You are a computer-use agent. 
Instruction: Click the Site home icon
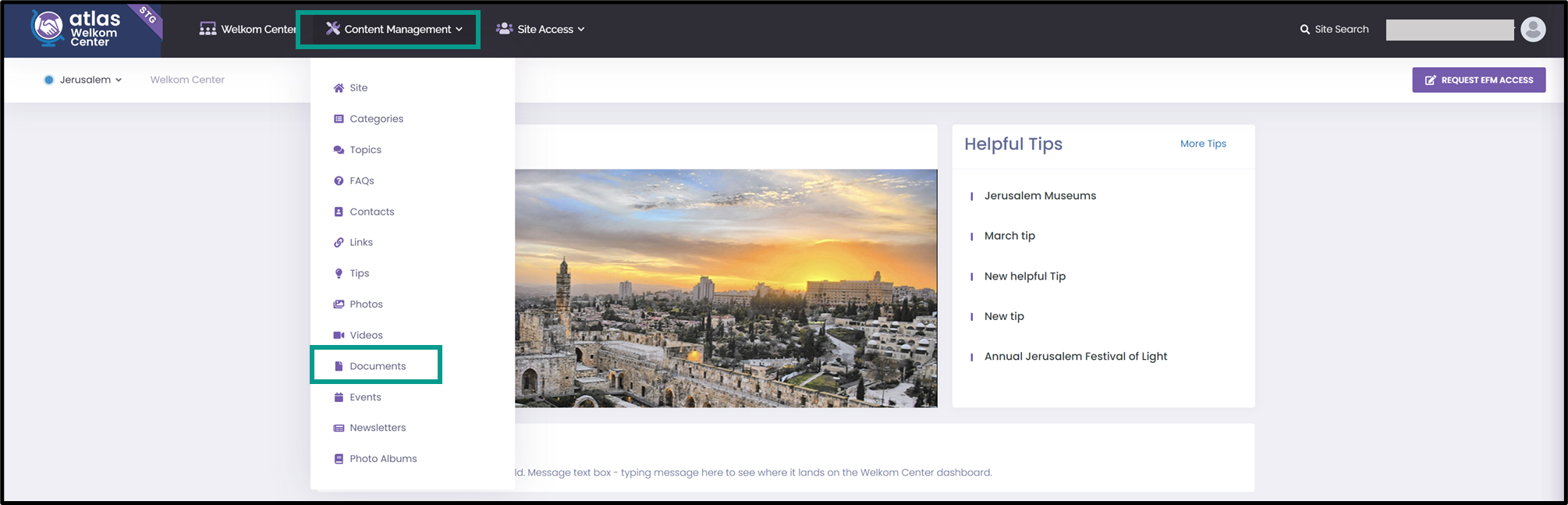point(339,88)
